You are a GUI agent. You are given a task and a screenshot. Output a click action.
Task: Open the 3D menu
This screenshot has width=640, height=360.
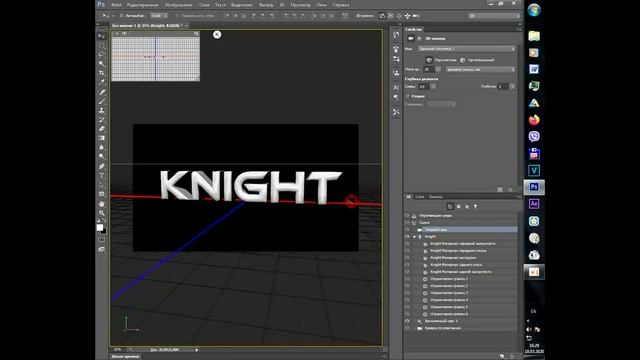pos(282,5)
